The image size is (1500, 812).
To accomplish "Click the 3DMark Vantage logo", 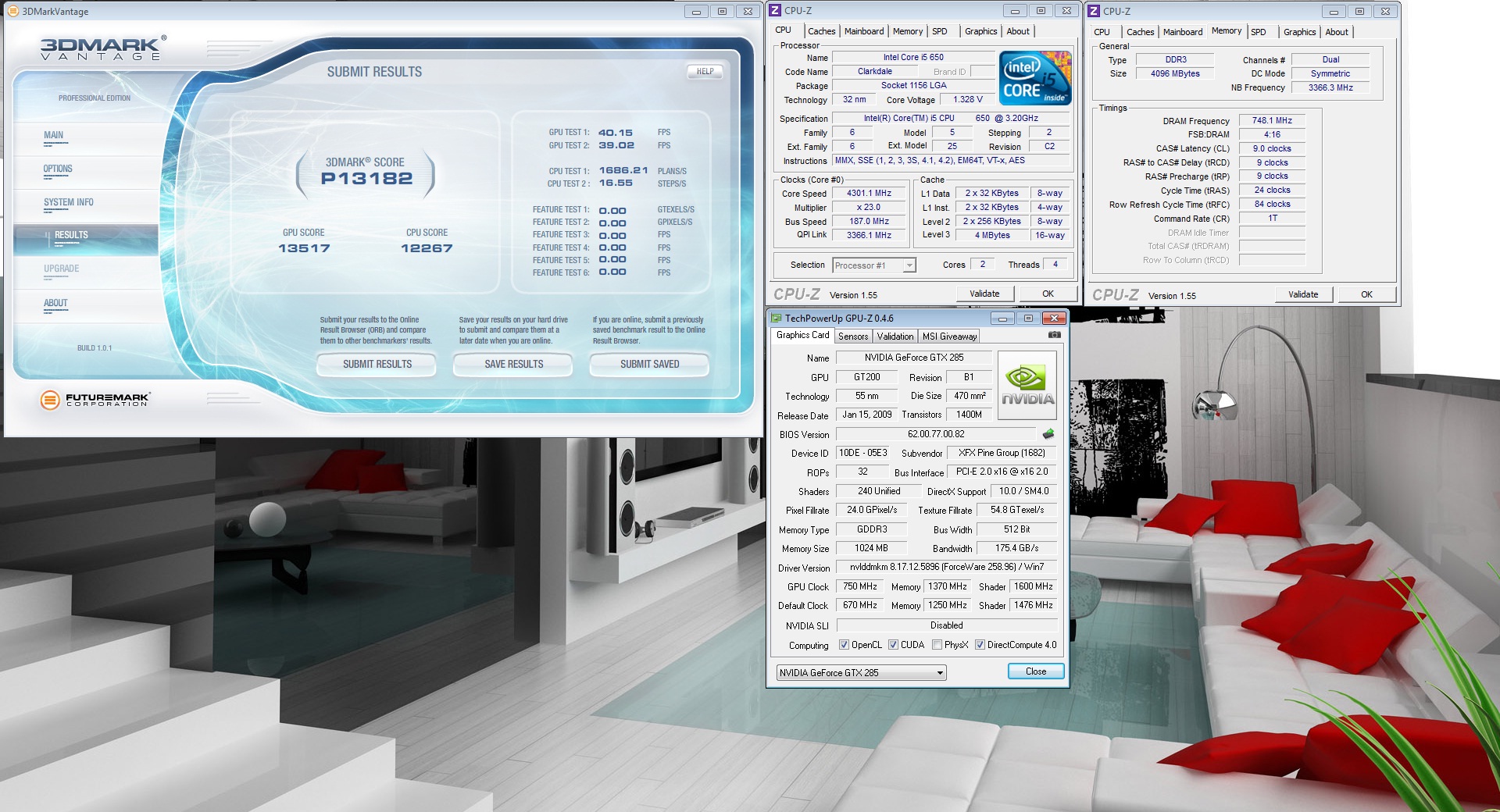I will click(103, 48).
